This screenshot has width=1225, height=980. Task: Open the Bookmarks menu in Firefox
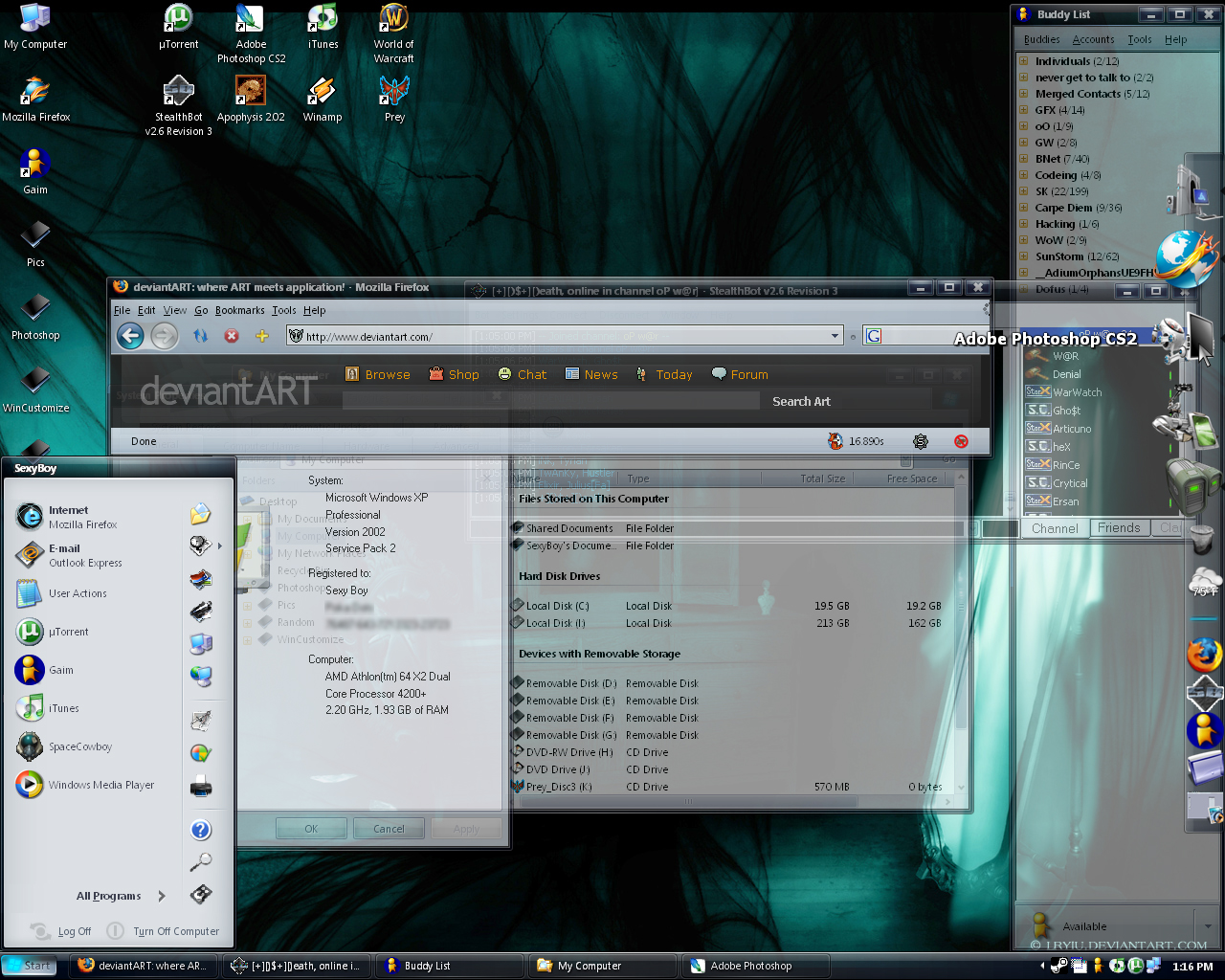click(x=239, y=310)
